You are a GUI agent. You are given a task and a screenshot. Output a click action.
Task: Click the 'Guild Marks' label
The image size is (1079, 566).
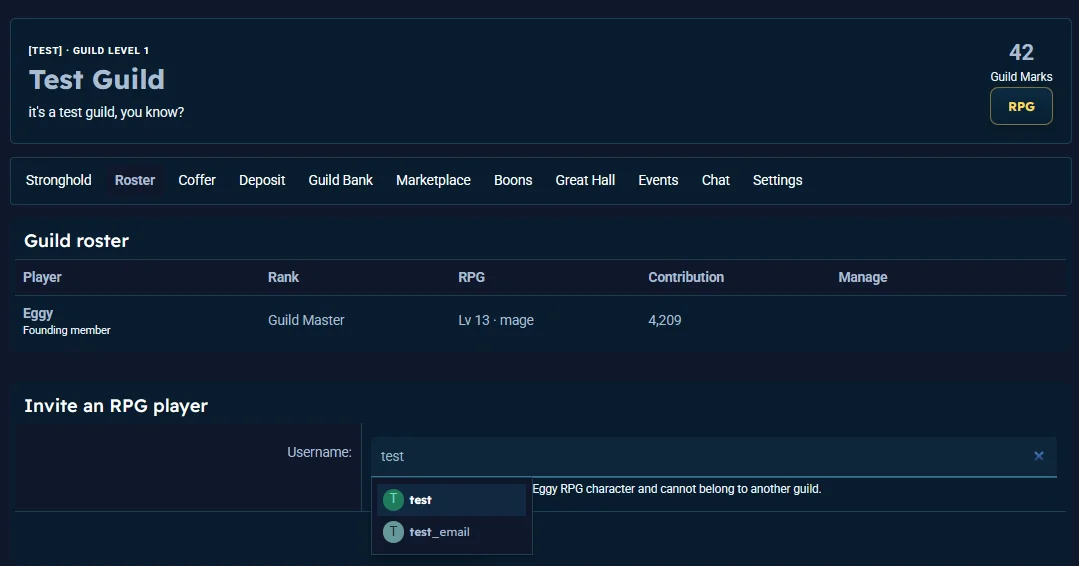[1021, 77]
